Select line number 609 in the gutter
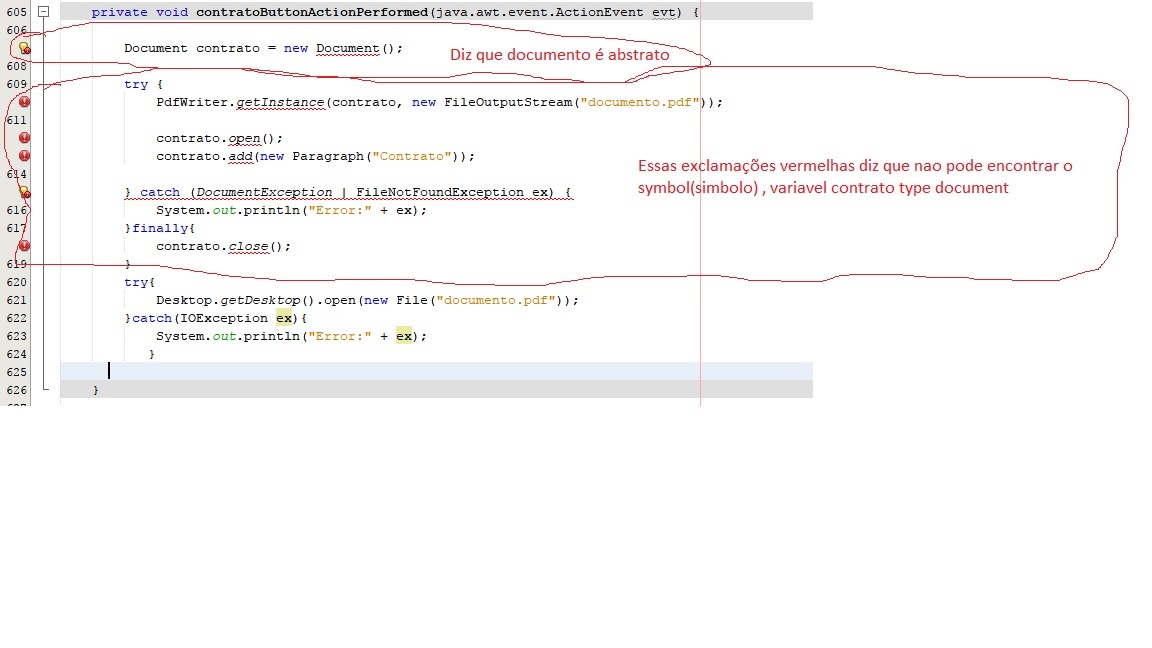This screenshot has width=1152, height=648. tap(16, 84)
